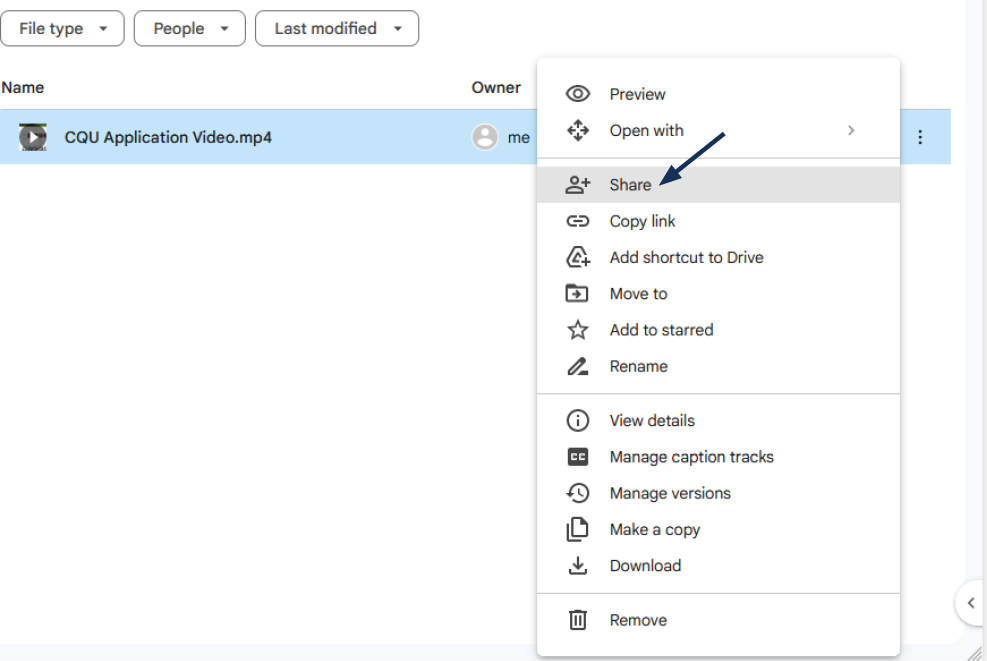987x661 pixels.
Task: Select Manage caption tracks menu entry
Action: (x=691, y=457)
